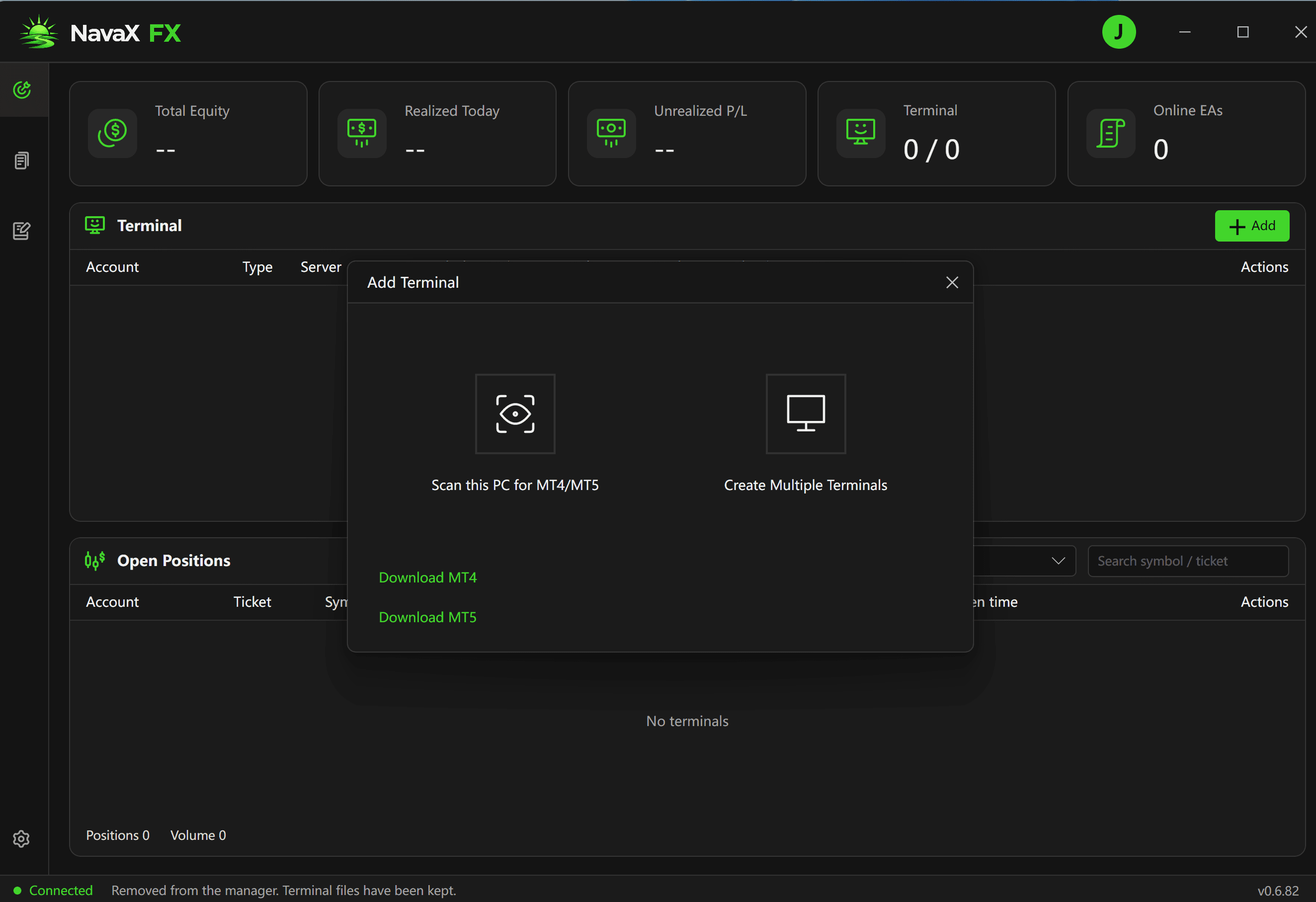The width and height of the screenshot is (1316, 902).
Task: Click the Account column header in Open Positions
Action: coord(112,602)
